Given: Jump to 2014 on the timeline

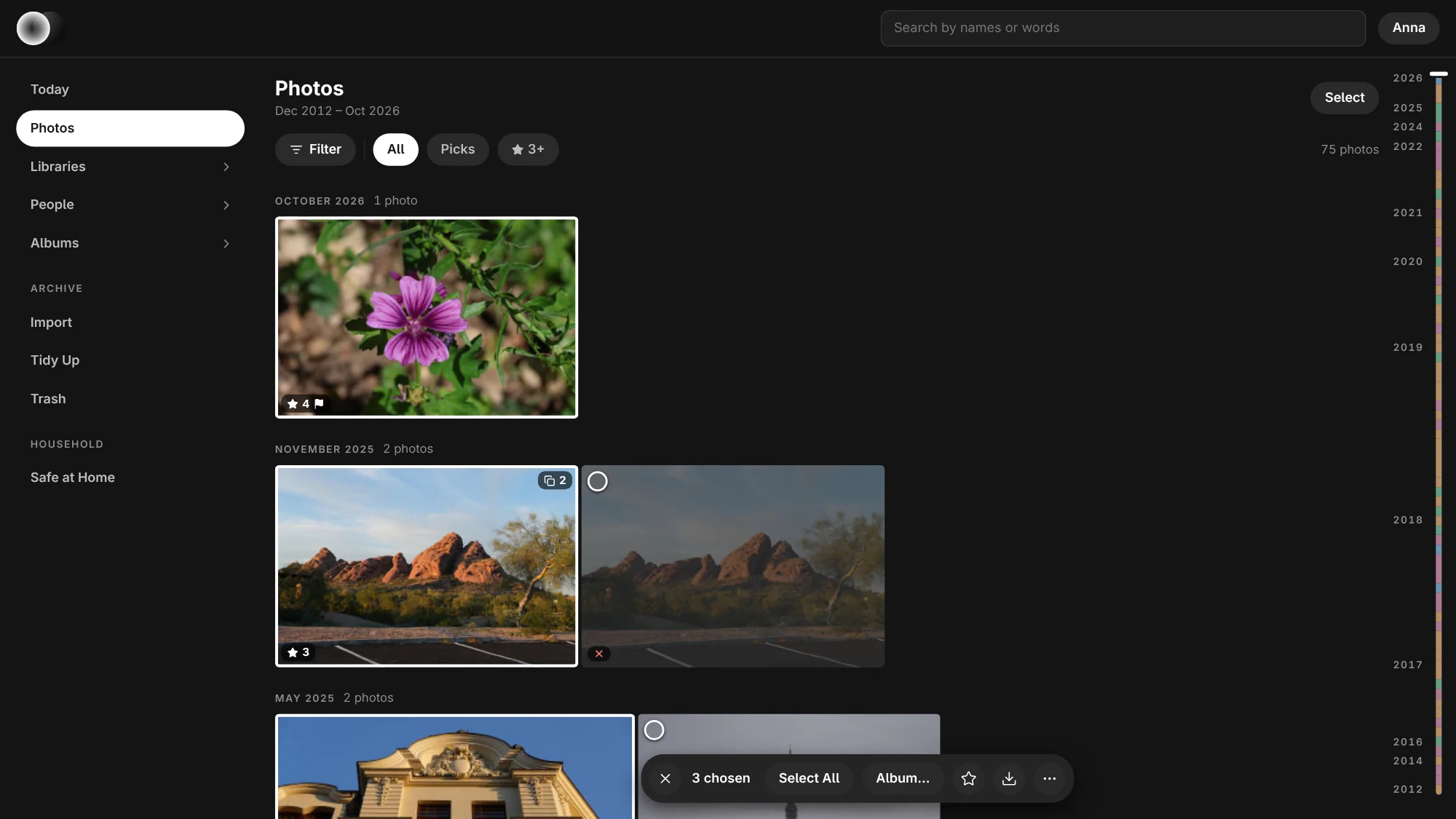Looking at the screenshot, I should [1407, 761].
